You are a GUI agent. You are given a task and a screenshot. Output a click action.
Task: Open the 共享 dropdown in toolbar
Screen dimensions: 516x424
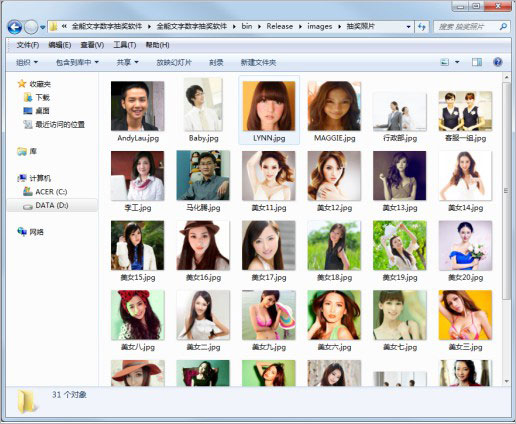[x=127, y=62]
